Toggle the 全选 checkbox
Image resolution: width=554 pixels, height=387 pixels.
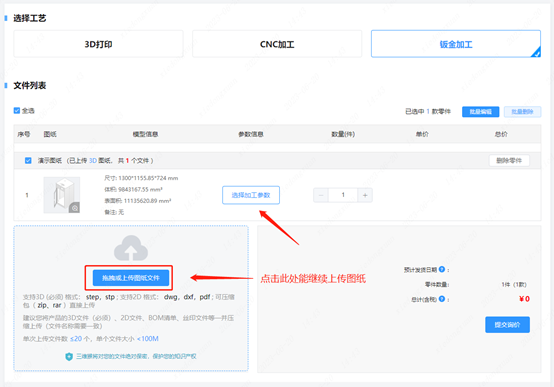[17, 111]
